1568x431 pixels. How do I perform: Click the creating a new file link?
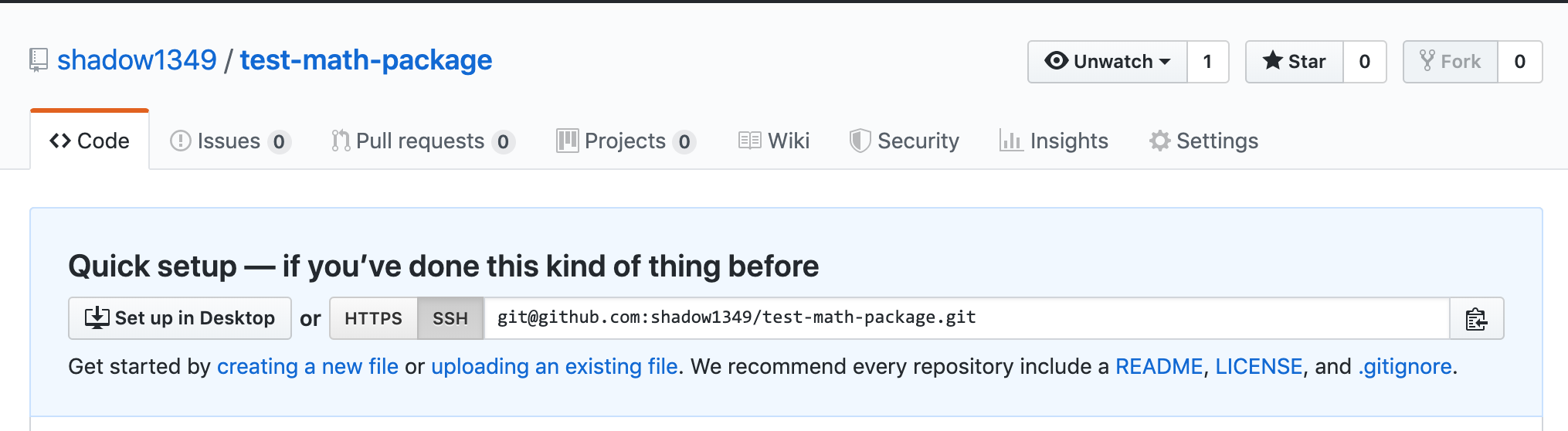coord(307,366)
